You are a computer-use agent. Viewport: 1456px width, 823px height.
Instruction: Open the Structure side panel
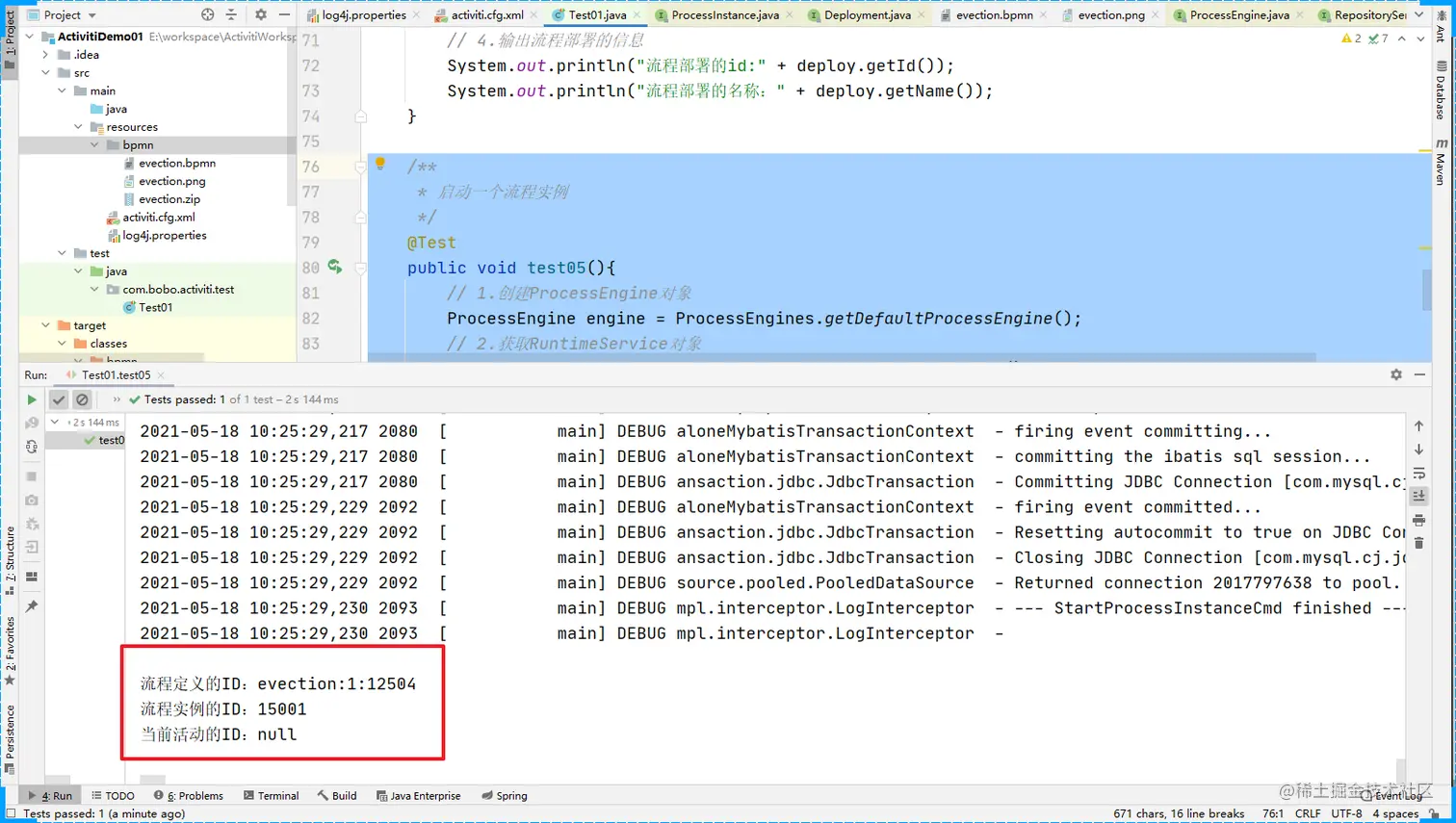(x=10, y=561)
